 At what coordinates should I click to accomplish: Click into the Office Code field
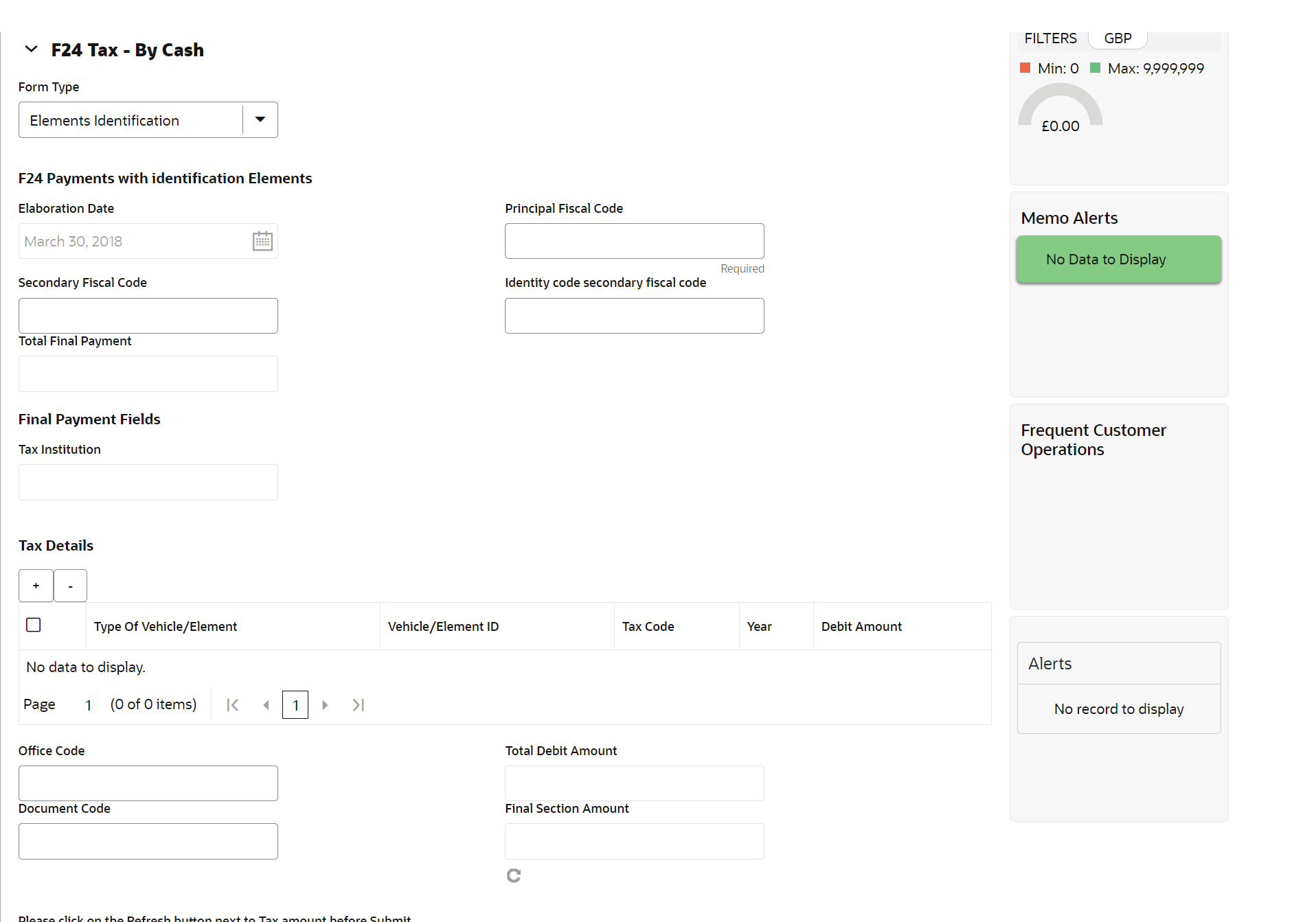click(148, 783)
